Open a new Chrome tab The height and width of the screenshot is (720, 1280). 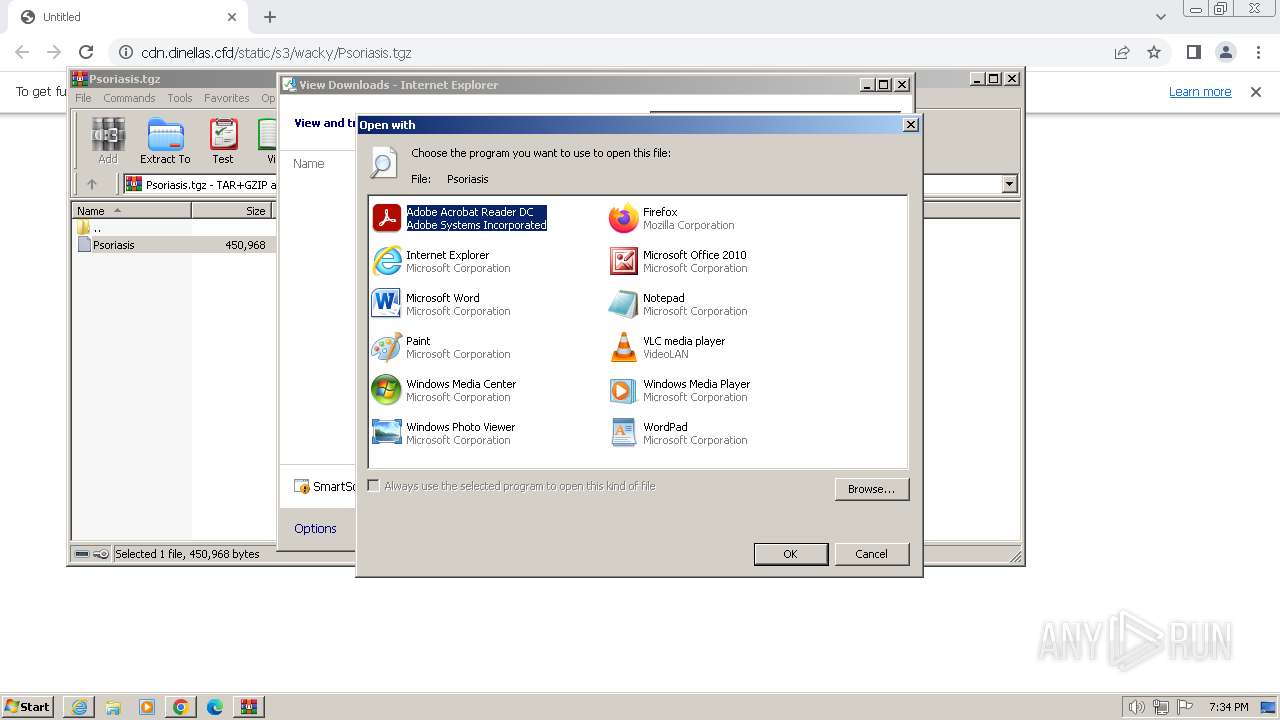(270, 17)
